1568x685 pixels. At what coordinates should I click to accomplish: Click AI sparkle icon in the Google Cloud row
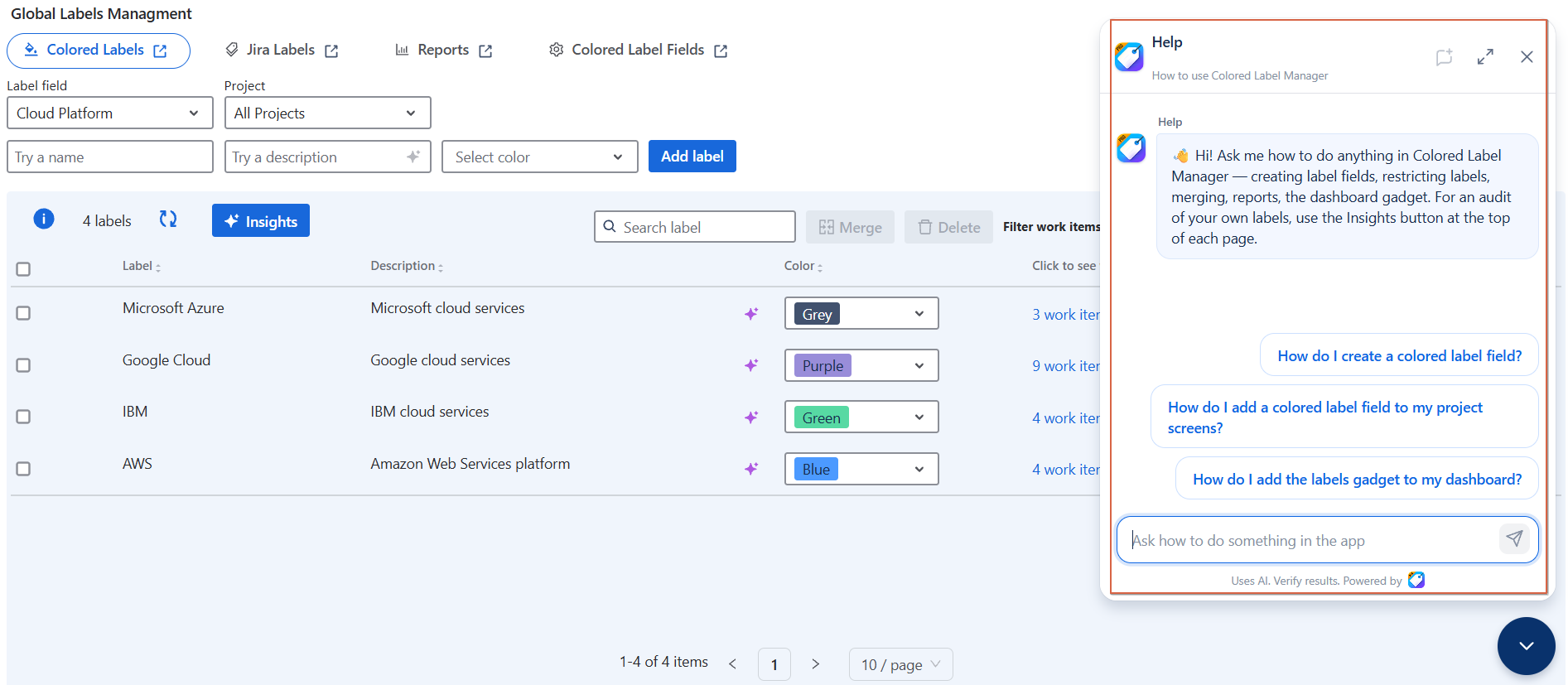[x=751, y=365]
